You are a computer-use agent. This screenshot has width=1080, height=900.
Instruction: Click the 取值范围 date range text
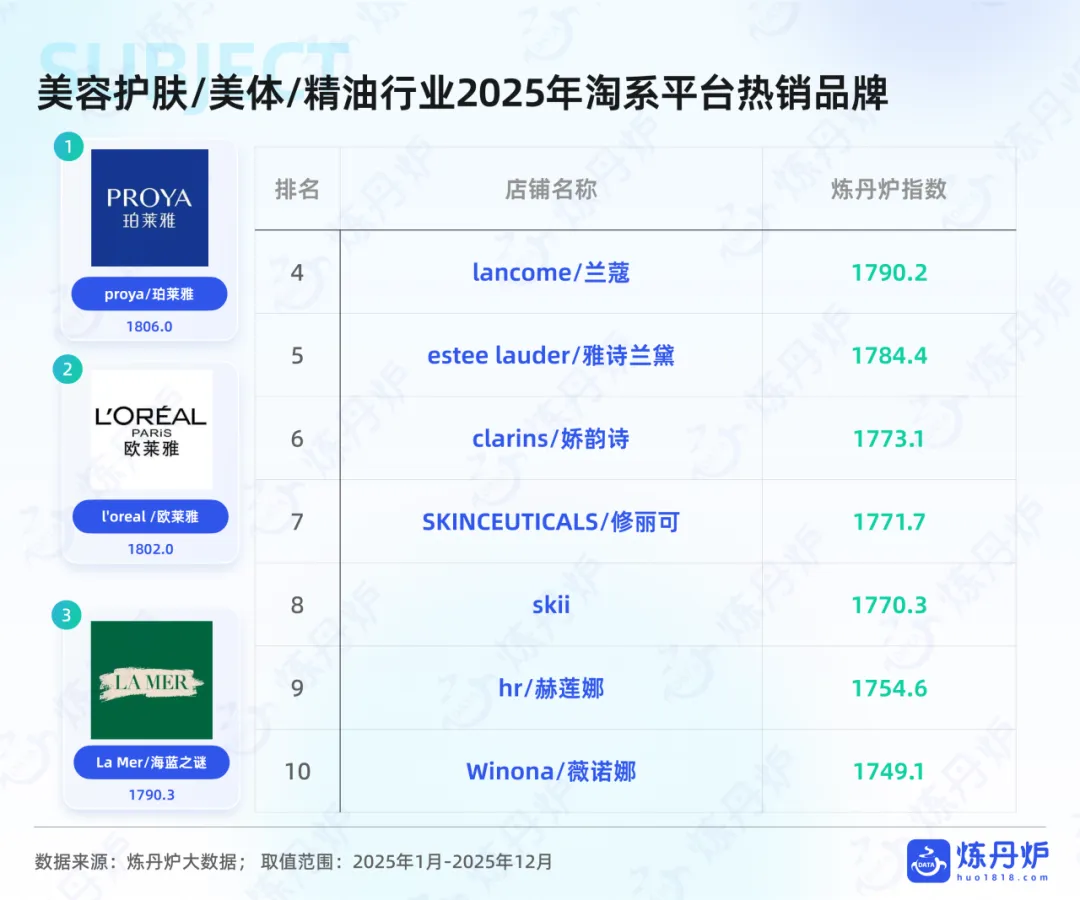(406, 861)
